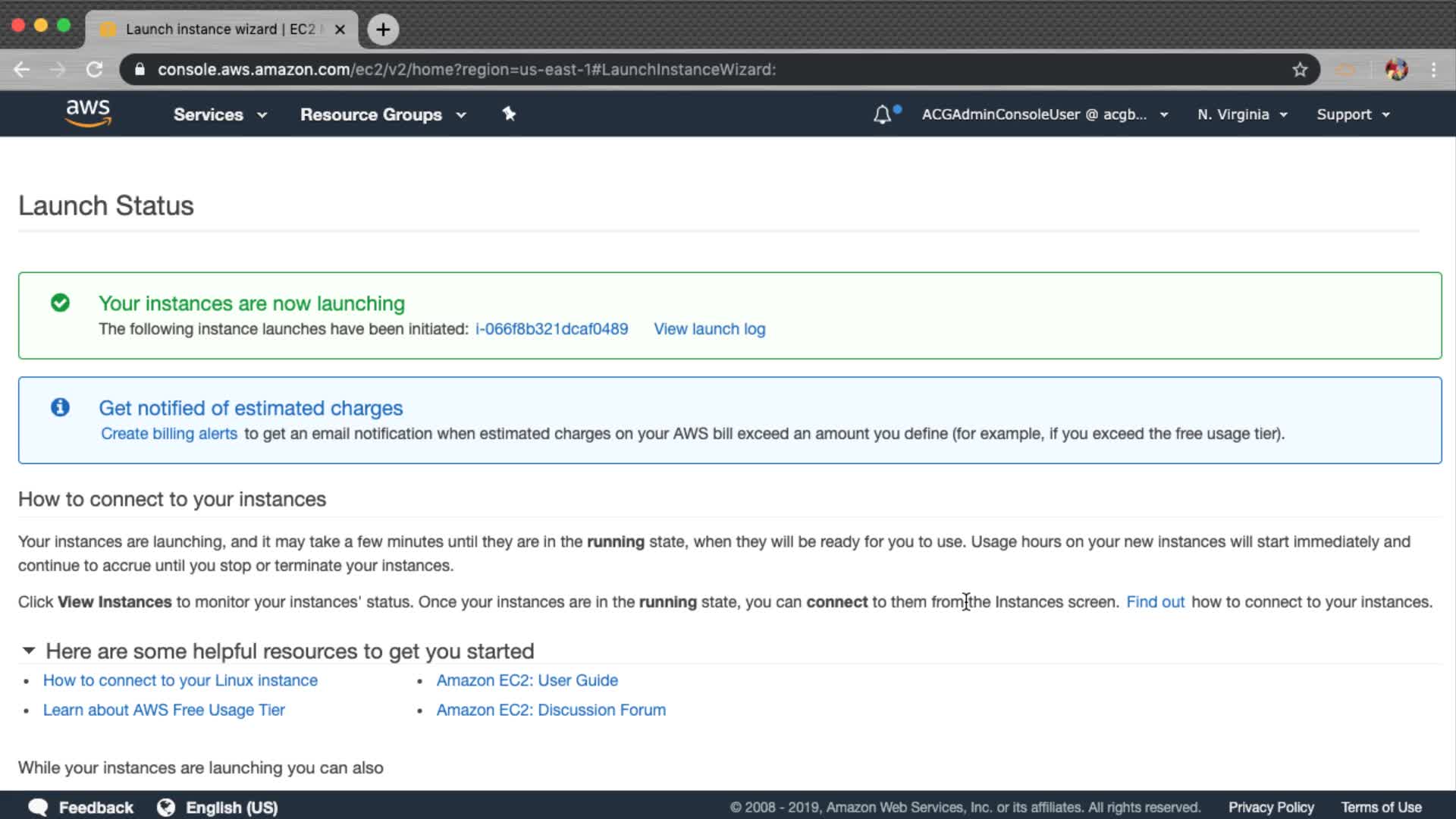This screenshot has width=1456, height=819.
Task: Open the Support menu
Action: point(1353,115)
